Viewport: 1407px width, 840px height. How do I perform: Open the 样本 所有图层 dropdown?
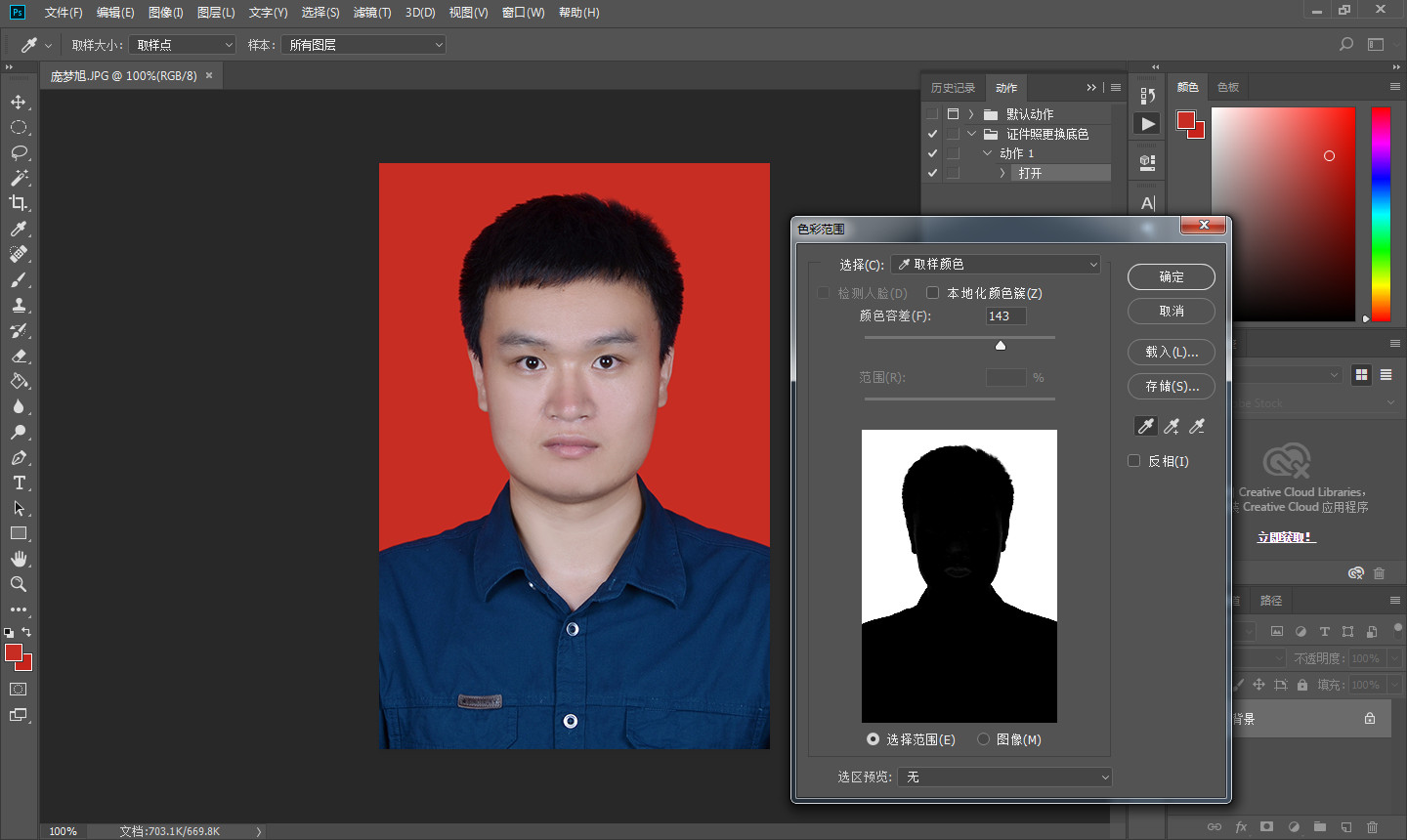pos(363,45)
